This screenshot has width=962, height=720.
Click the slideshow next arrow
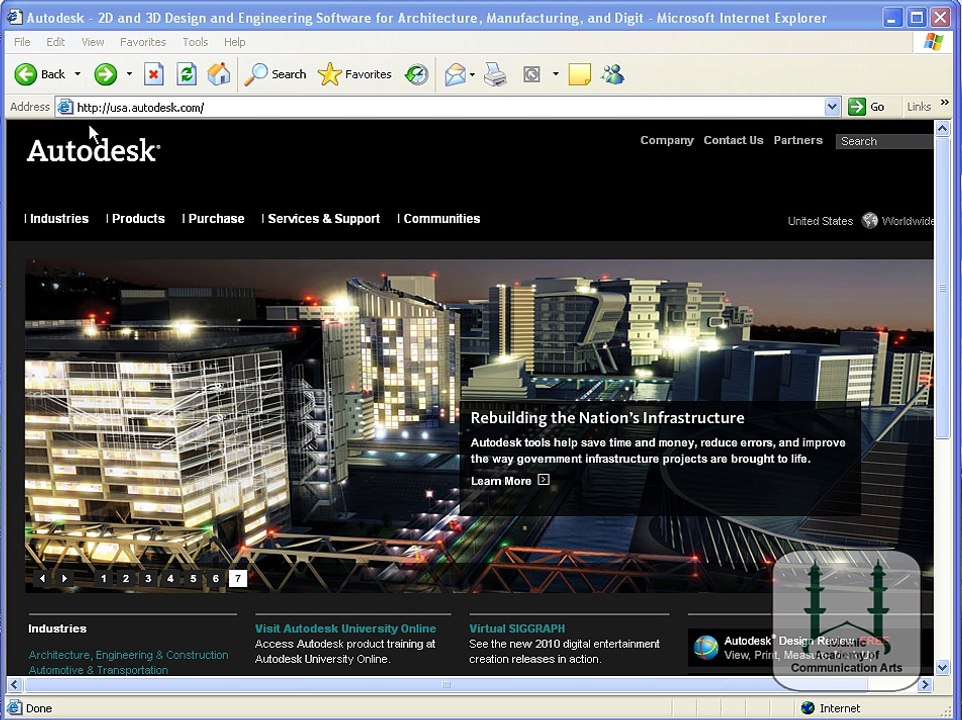click(64, 578)
